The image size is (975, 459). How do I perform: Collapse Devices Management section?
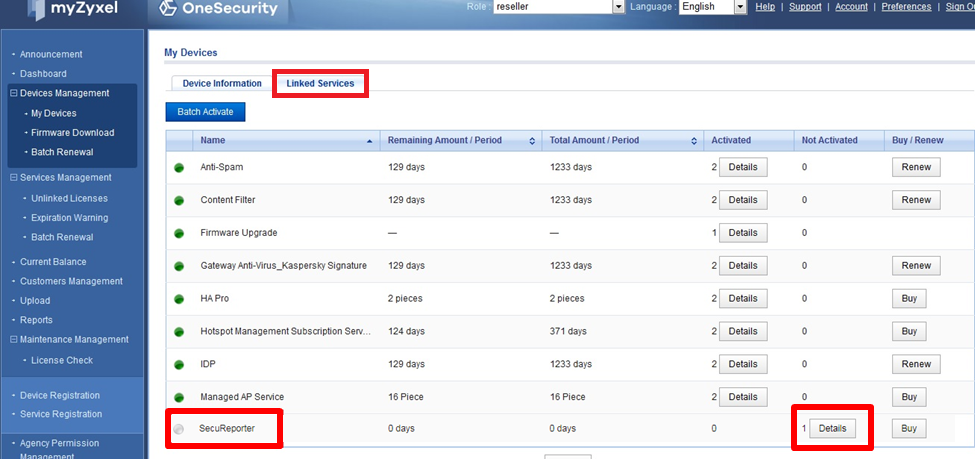click(14, 93)
